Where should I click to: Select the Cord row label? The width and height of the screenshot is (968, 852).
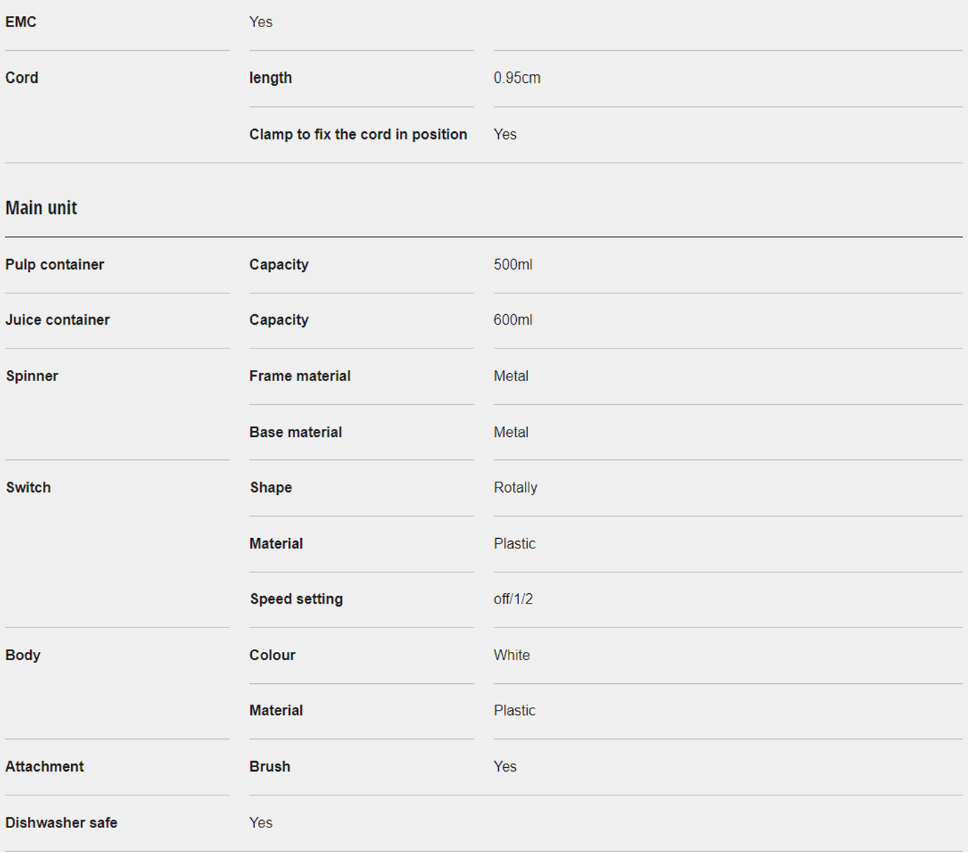tap(22, 78)
